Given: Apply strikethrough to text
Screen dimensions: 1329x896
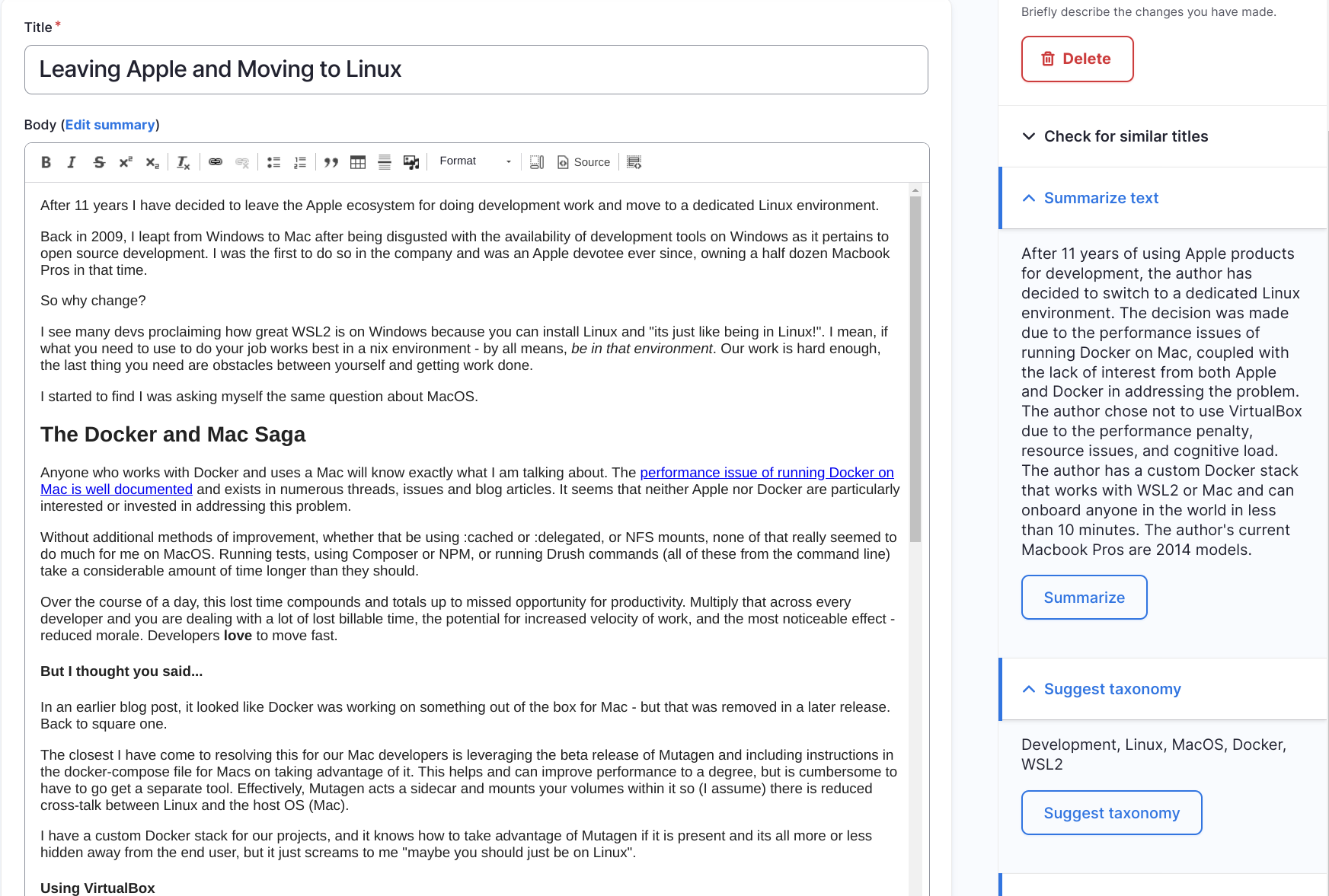Looking at the screenshot, I should point(99,161).
